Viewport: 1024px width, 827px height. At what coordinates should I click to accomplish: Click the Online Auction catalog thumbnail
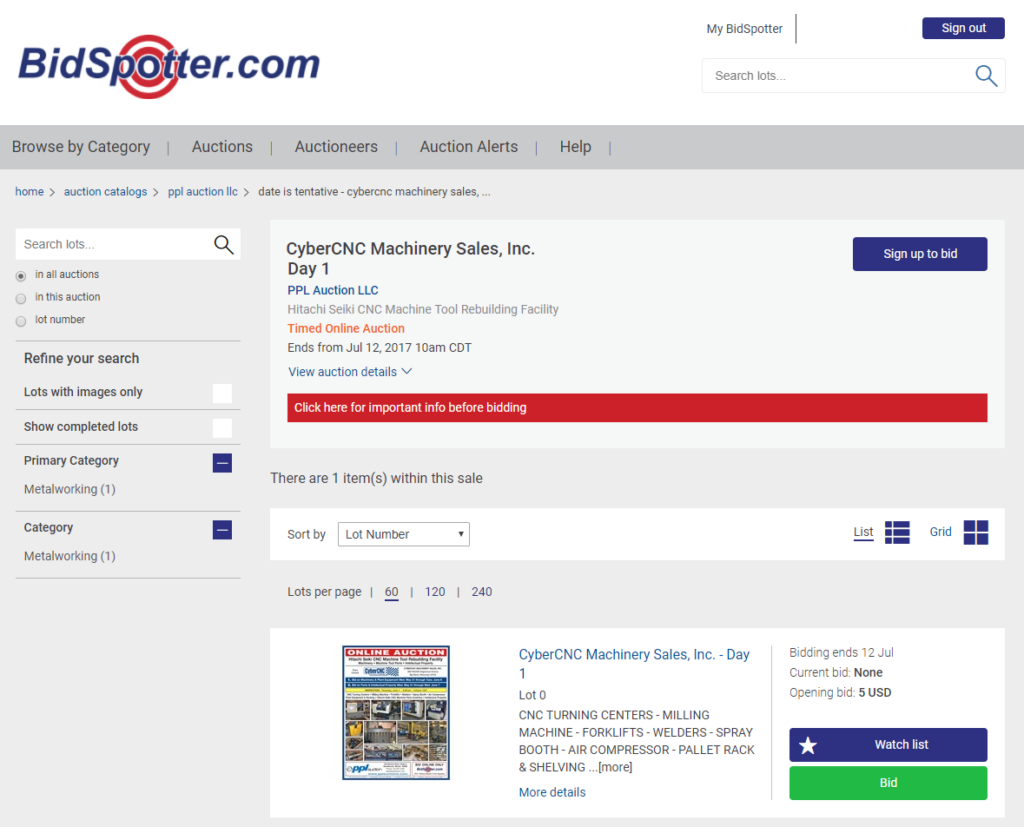[x=395, y=711]
